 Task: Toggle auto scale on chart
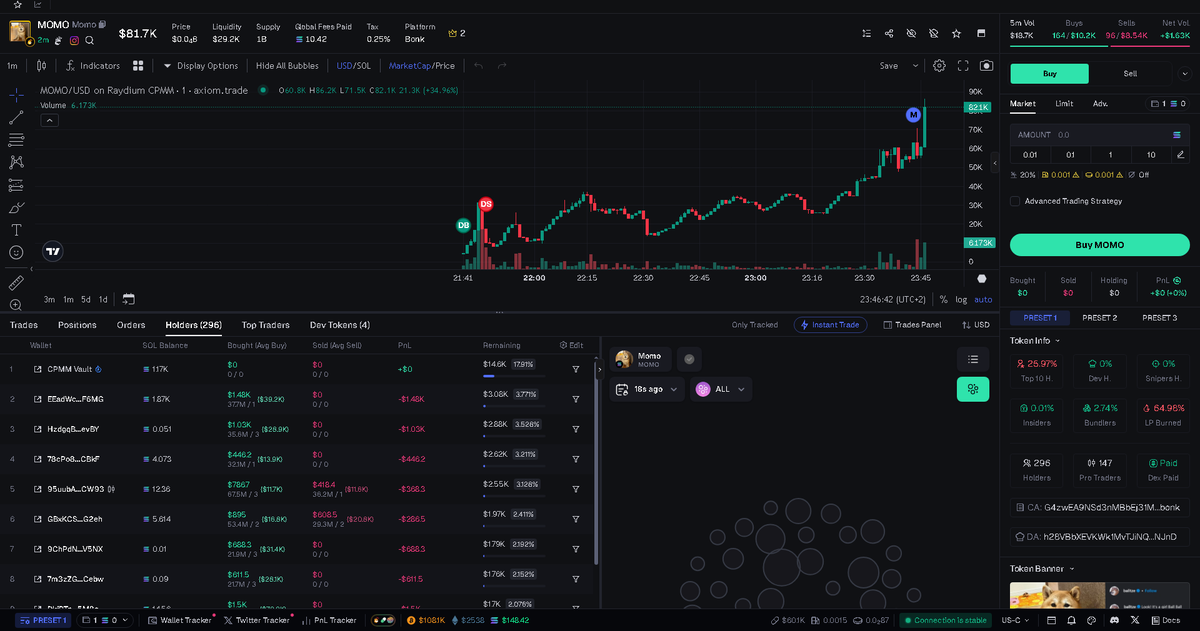[x=984, y=299]
